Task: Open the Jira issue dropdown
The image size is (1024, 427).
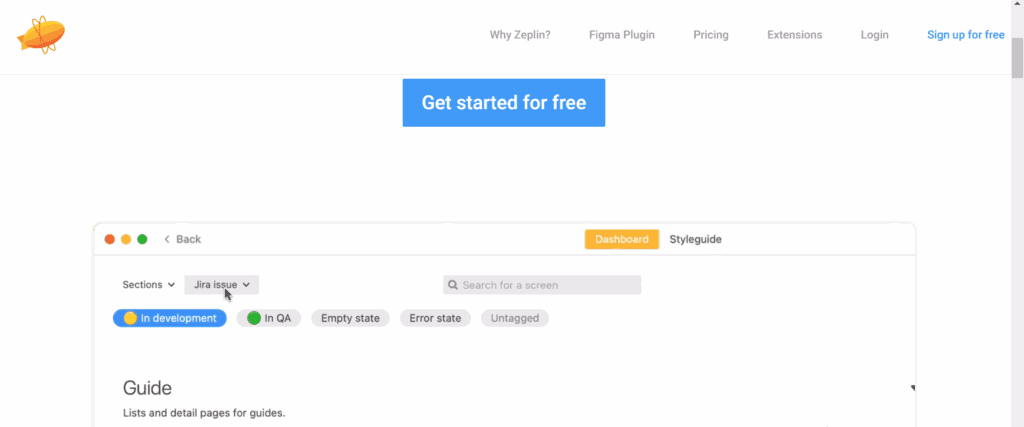Action: coord(221,285)
